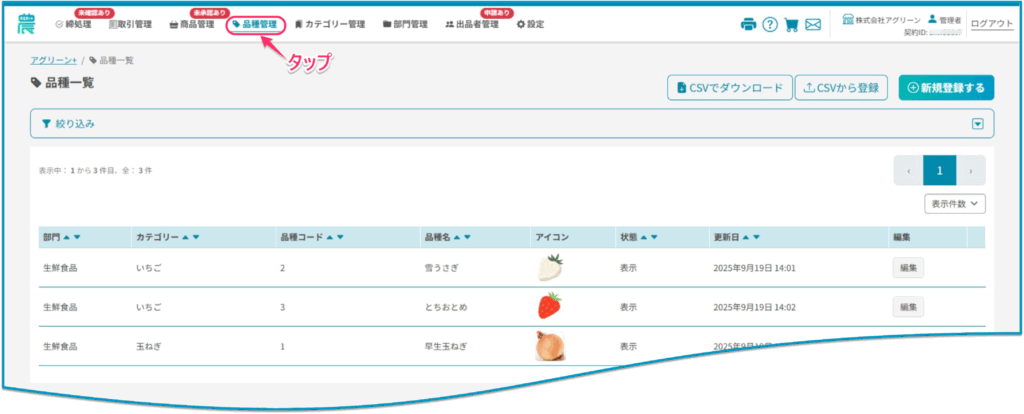Click 編集 button for 雪うさぎ row
The image size is (1024, 414).
[908, 267]
